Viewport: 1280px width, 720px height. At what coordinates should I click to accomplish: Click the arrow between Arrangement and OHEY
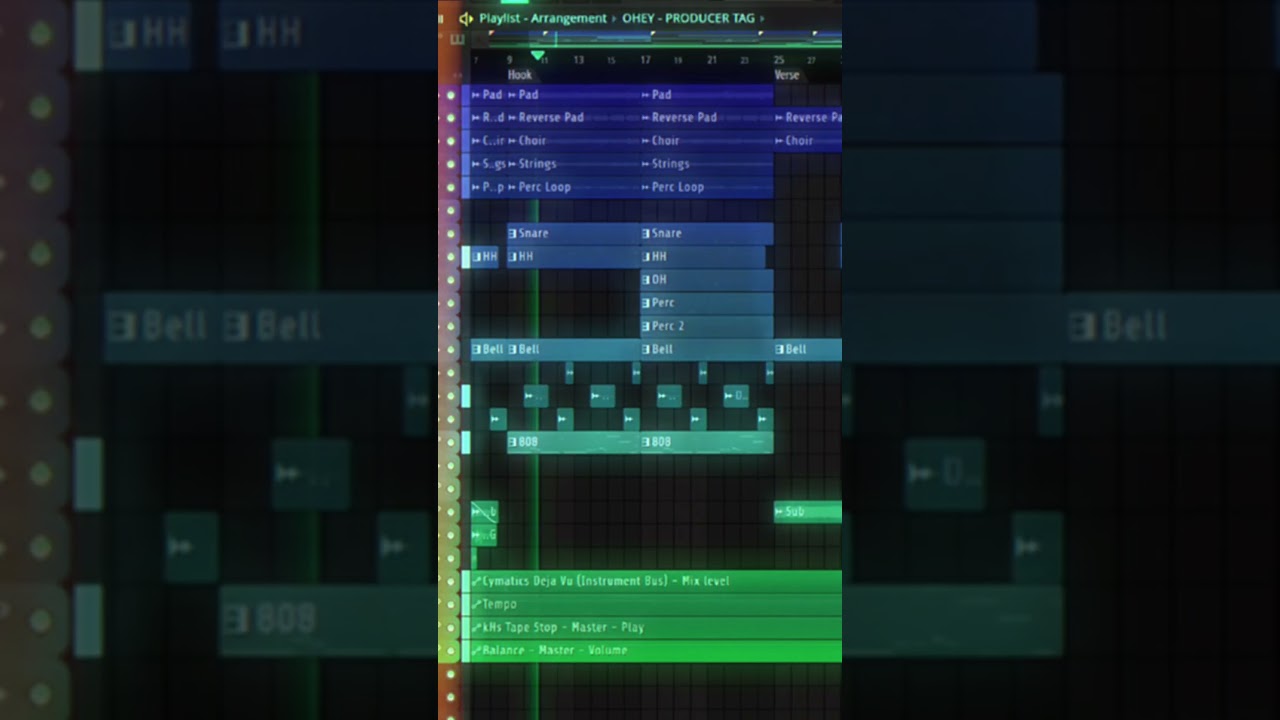[614, 18]
